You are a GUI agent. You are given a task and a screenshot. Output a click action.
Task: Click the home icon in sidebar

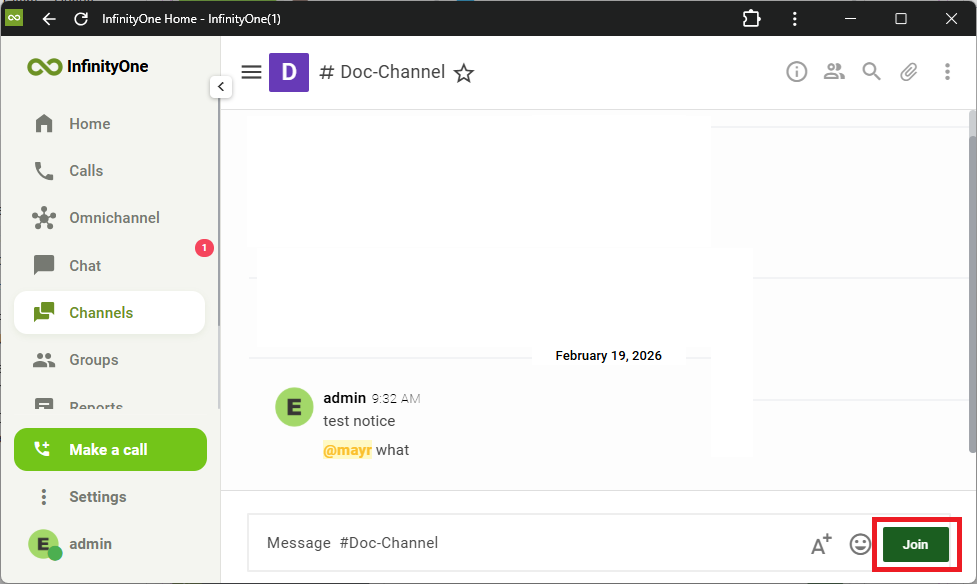44,124
